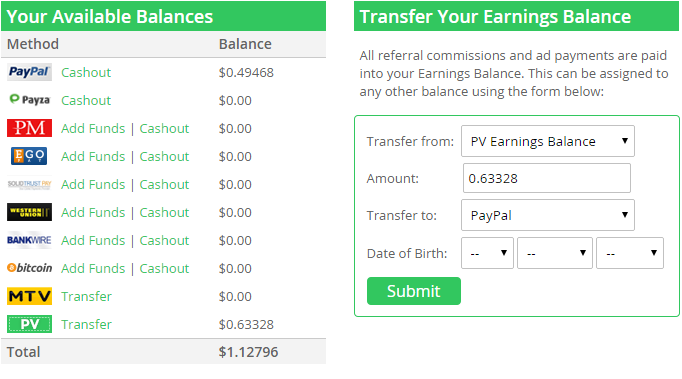This screenshot has height=379, width=682.
Task: Open the PayPal Cashout link
Action: click(x=86, y=72)
